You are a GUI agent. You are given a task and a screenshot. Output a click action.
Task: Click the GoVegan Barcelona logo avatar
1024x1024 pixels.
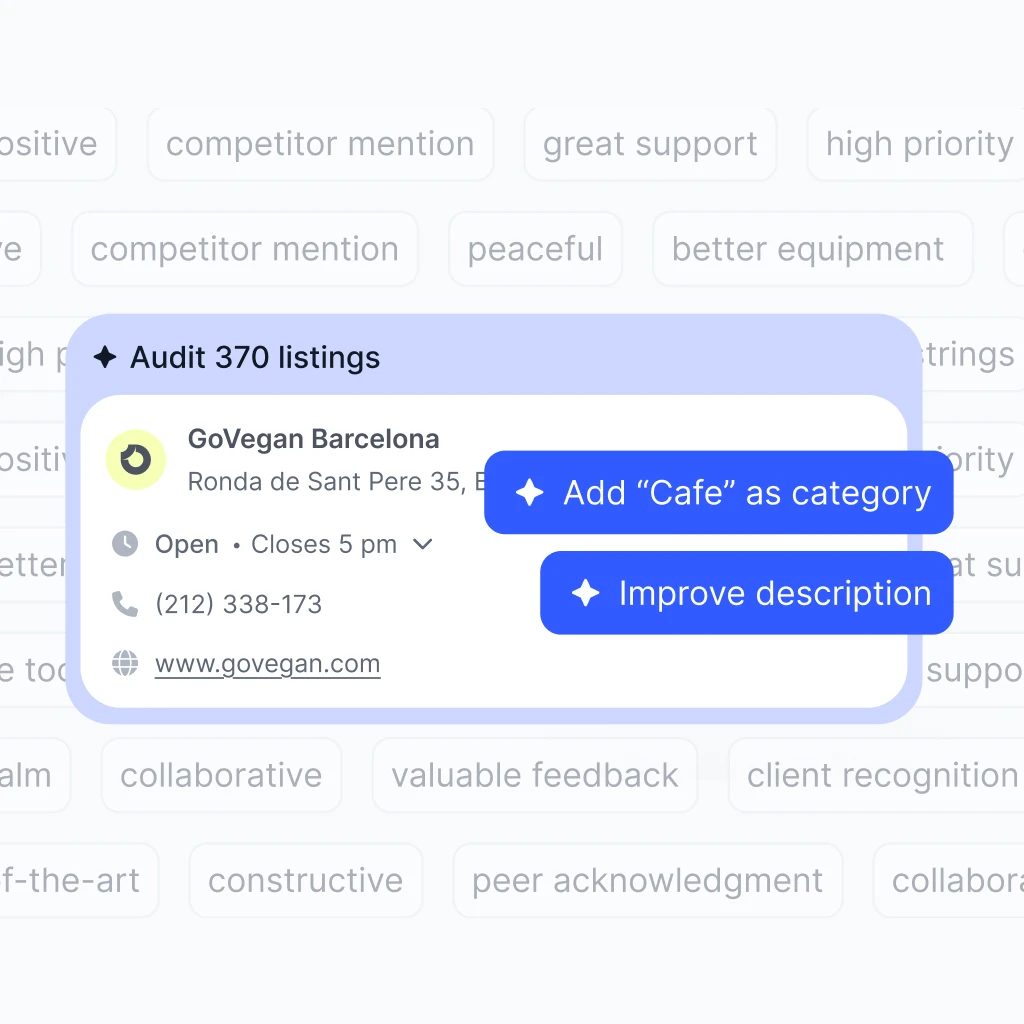tap(136, 460)
